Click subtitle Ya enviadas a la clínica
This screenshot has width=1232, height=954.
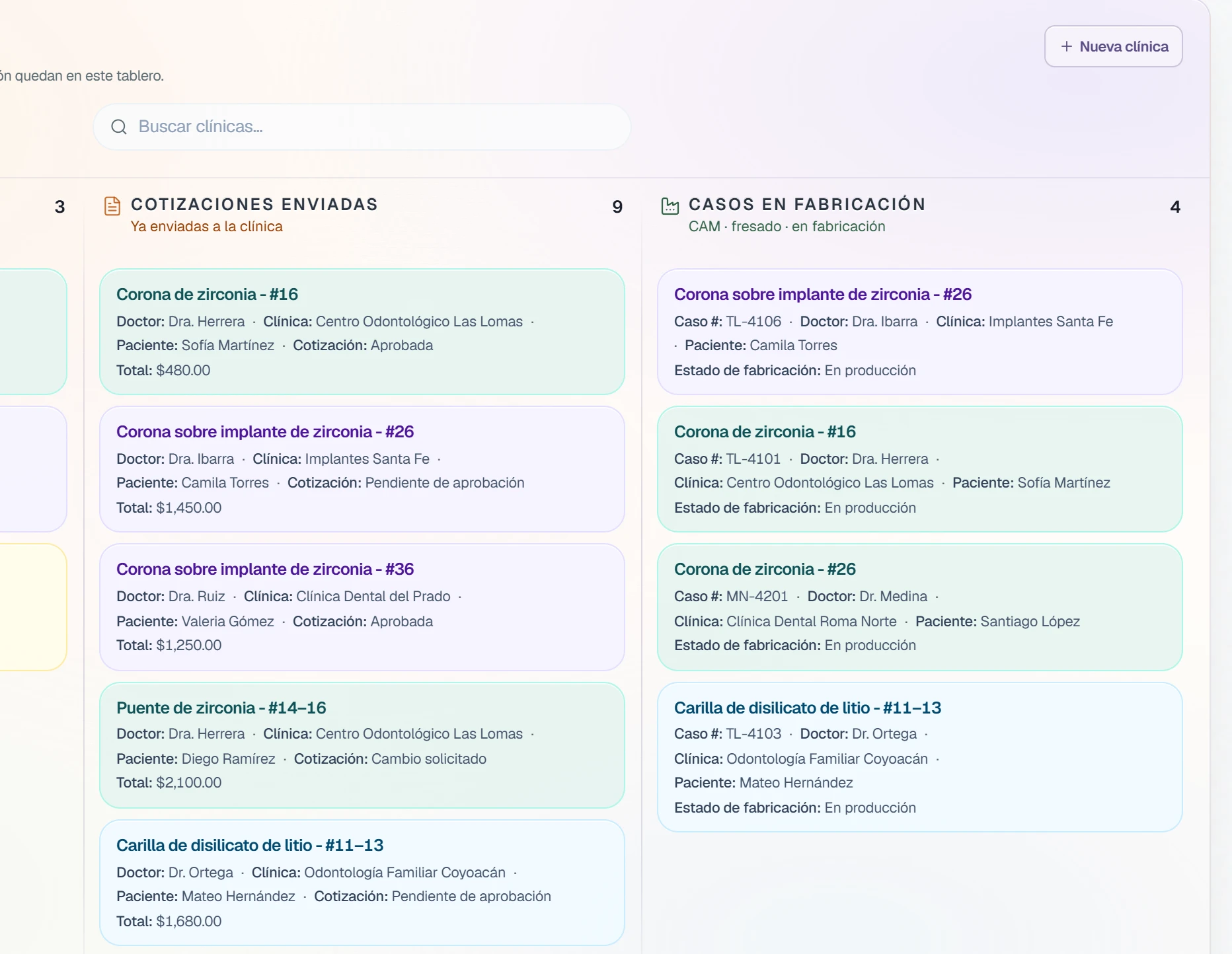pyautogui.click(x=207, y=226)
